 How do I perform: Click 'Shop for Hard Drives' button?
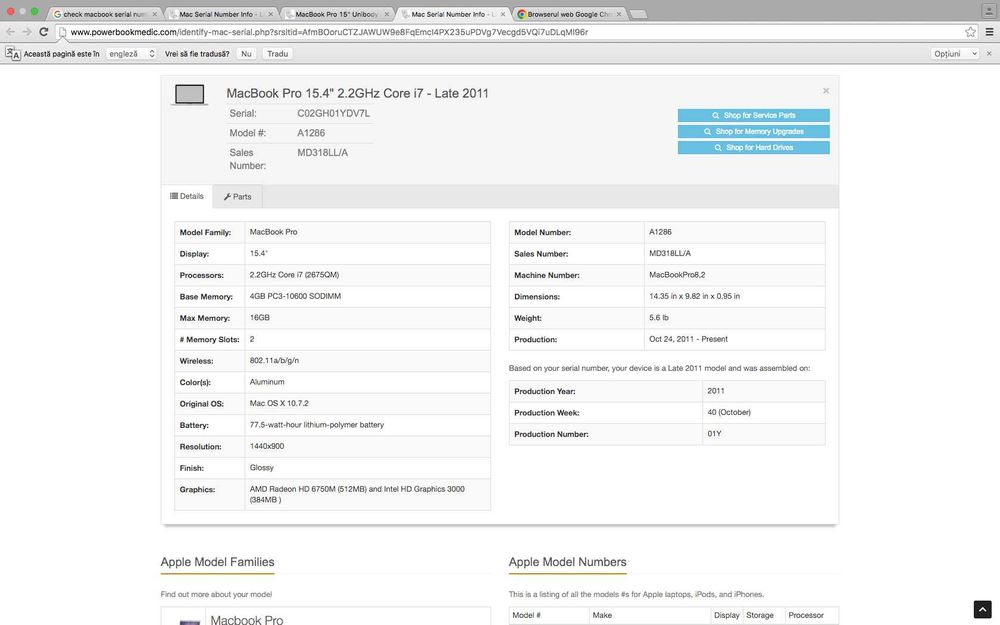pyautogui.click(x=753, y=147)
